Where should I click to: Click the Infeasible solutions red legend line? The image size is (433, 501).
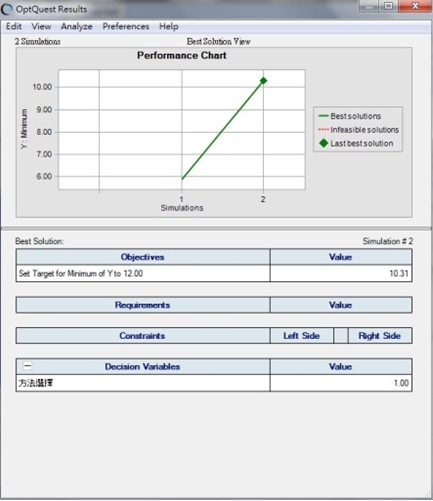323,130
